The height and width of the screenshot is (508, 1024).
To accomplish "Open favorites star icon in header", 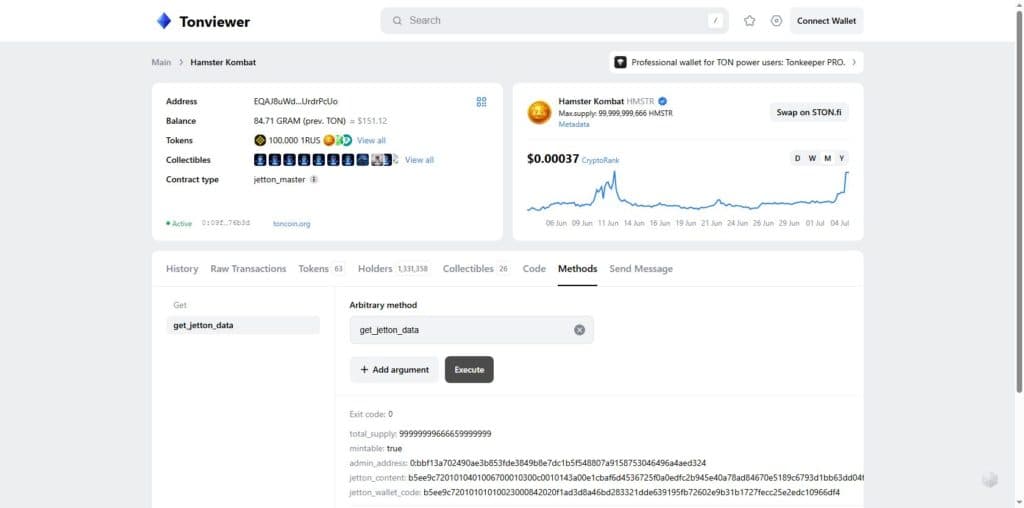I will [749, 21].
